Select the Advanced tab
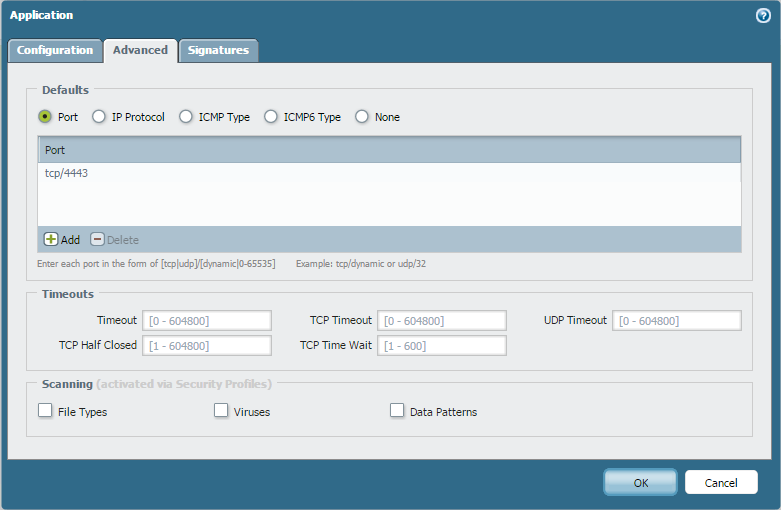 (x=140, y=51)
